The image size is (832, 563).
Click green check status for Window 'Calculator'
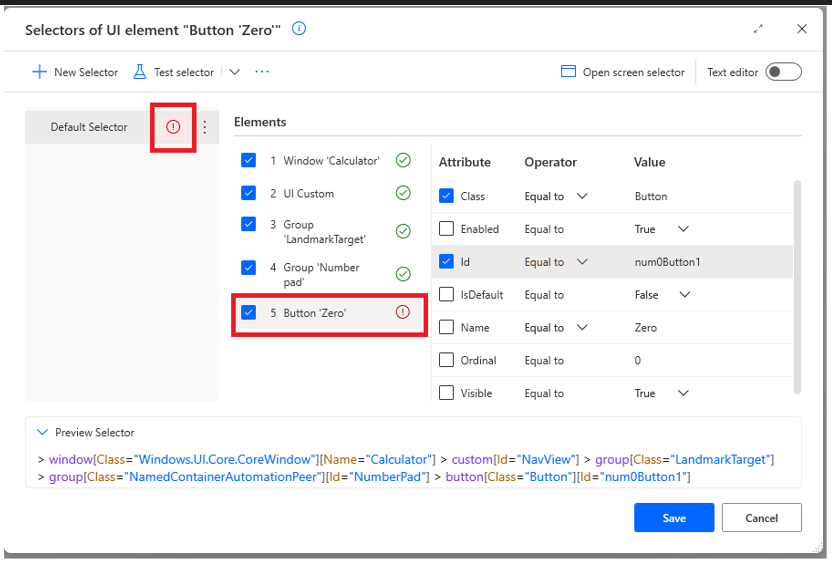click(403, 160)
